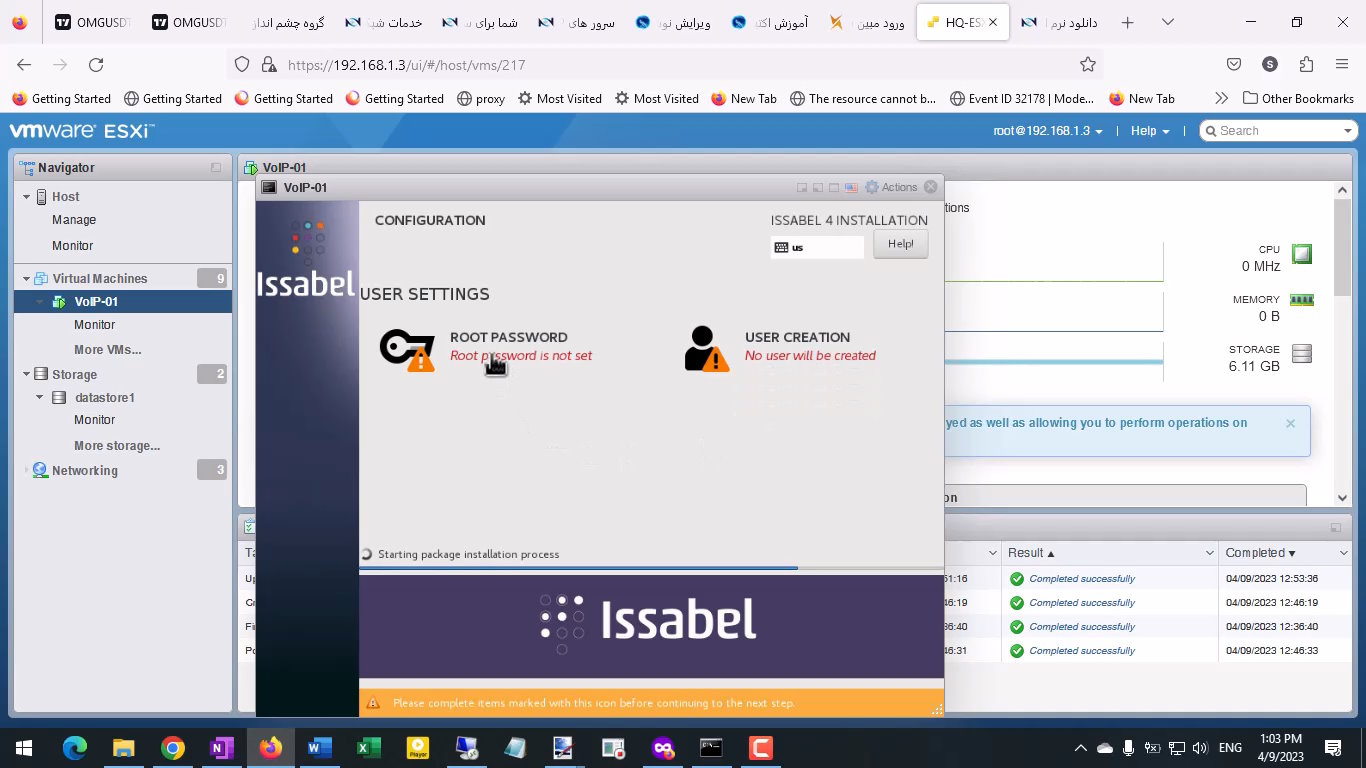1366x768 pixels.
Task: Click the Memory module icon
Action: pyautogui.click(x=1301, y=299)
